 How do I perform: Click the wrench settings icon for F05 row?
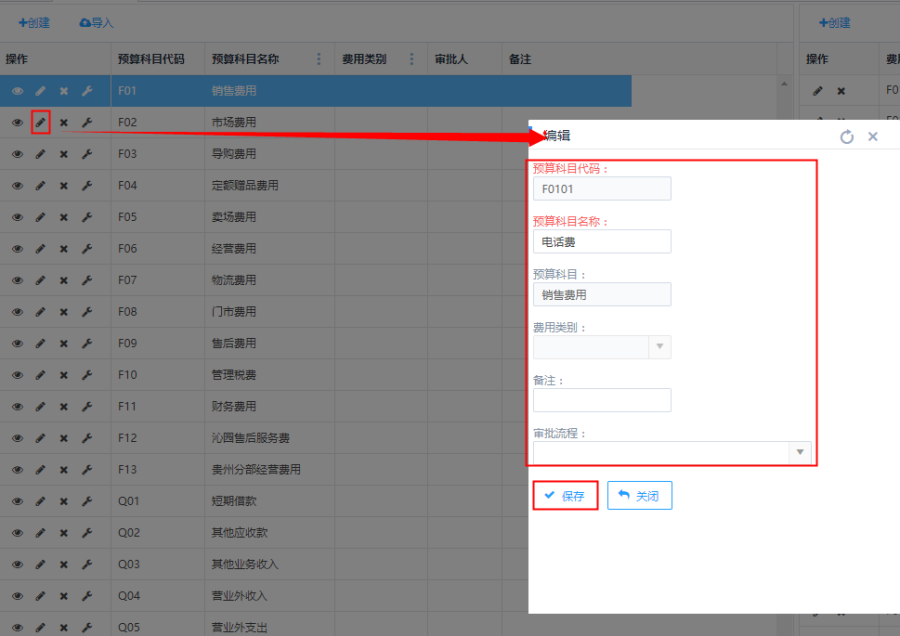tap(87, 217)
